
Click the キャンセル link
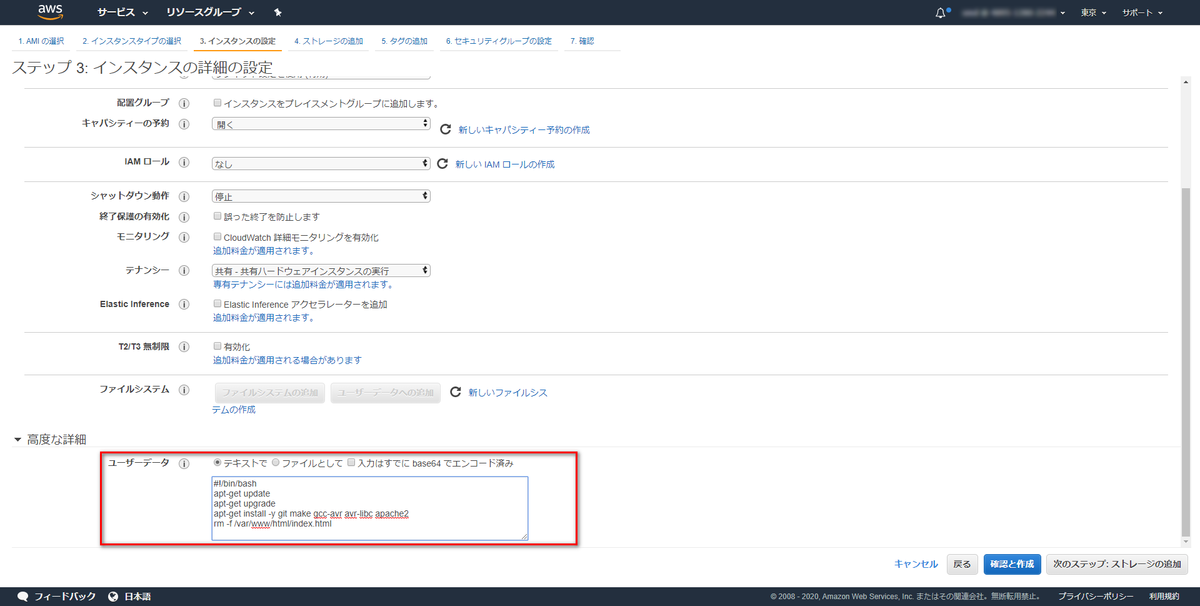(916, 564)
